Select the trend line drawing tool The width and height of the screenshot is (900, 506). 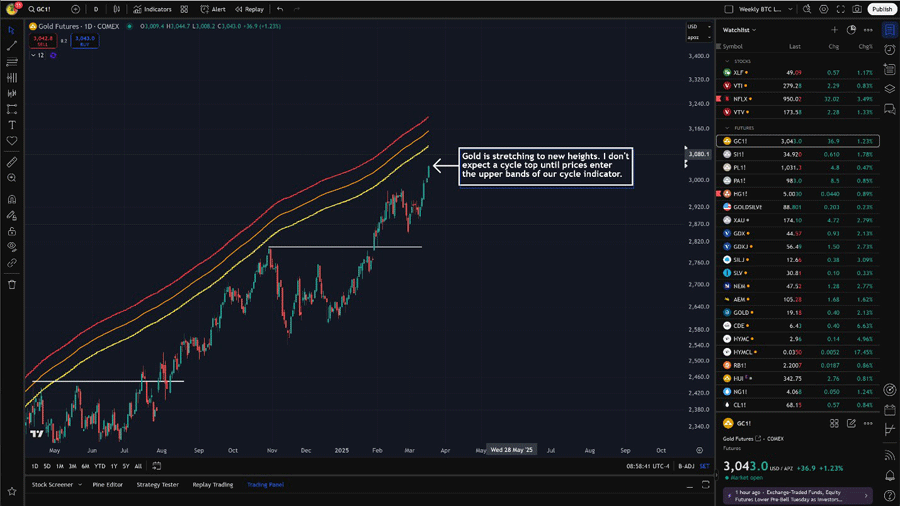coord(12,46)
